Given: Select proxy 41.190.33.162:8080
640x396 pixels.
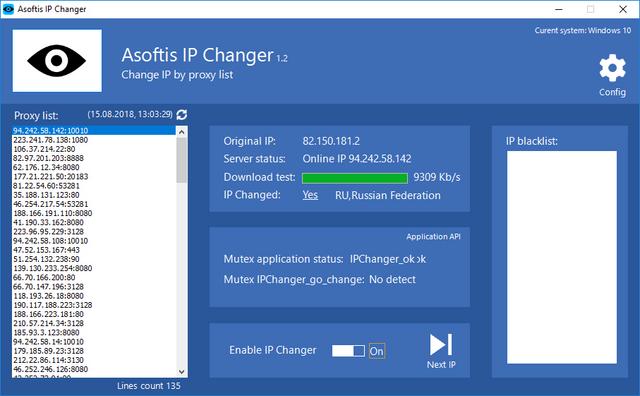Looking at the screenshot, I should point(94,222).
